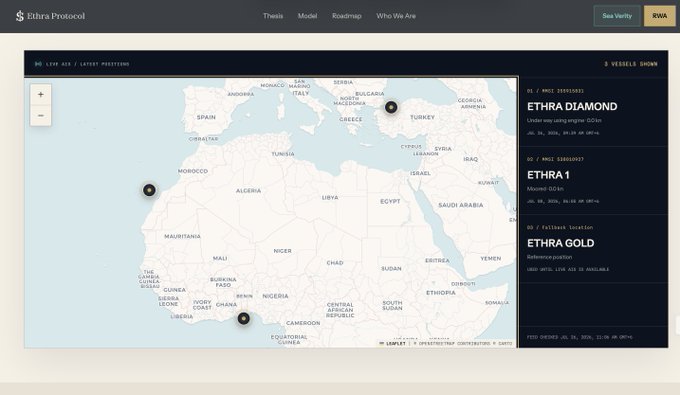
Task: Select the vessel marker off Morocco's coast
Action: pos(149,190)
